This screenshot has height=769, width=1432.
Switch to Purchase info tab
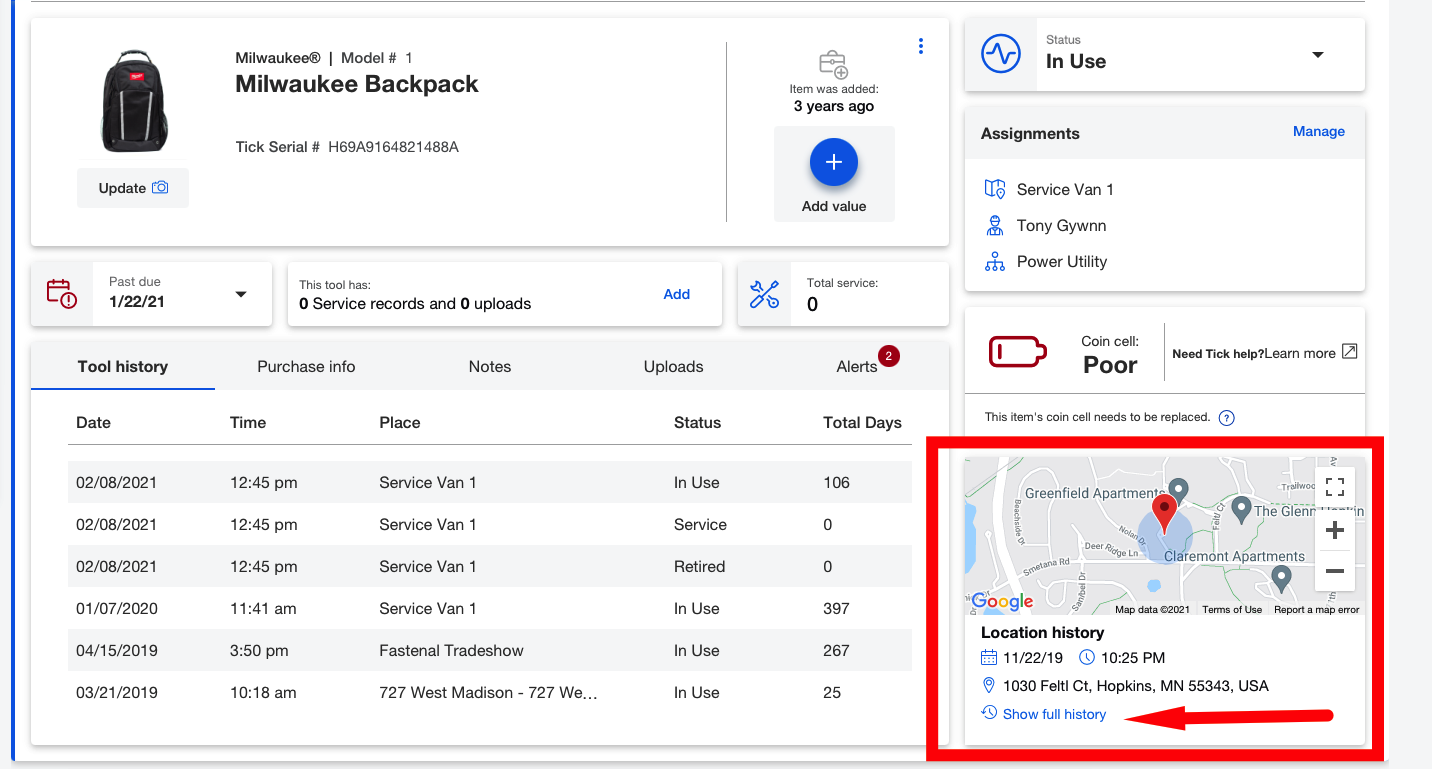[306, 366]
